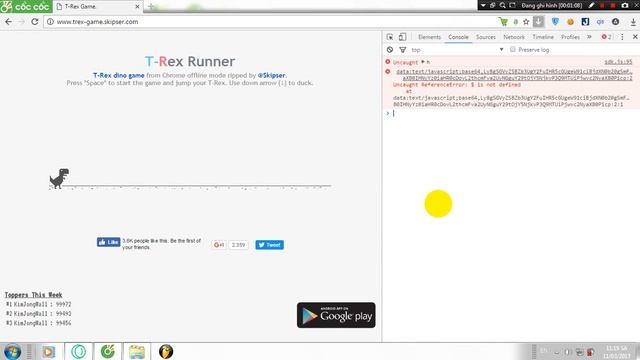The width and height of the screenshot is (640, 360).
Task: Show more DevTools tabs via the chevron
Action: coord(589,37)
